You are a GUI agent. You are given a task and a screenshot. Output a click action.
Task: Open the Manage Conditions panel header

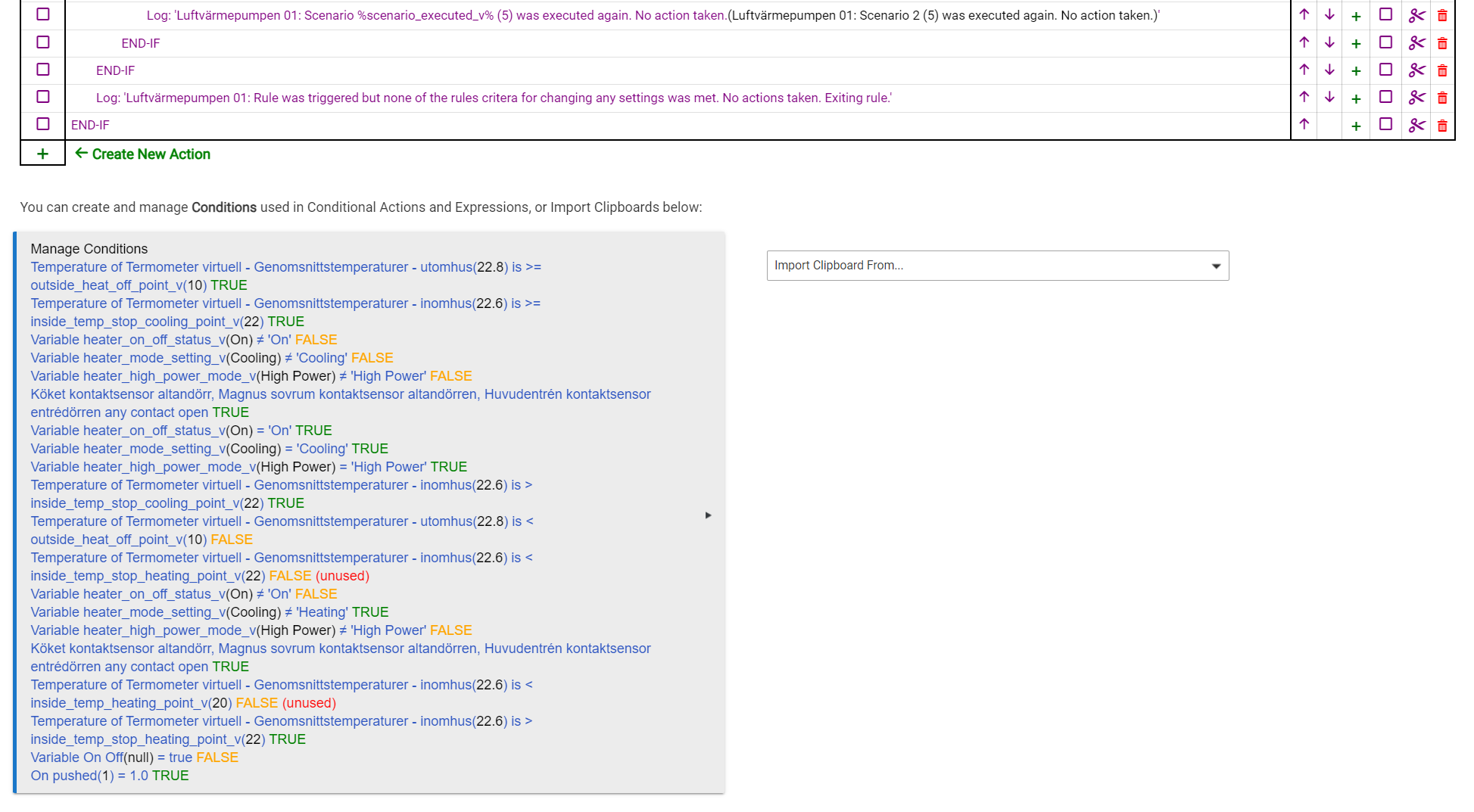[x=89, y=249]
